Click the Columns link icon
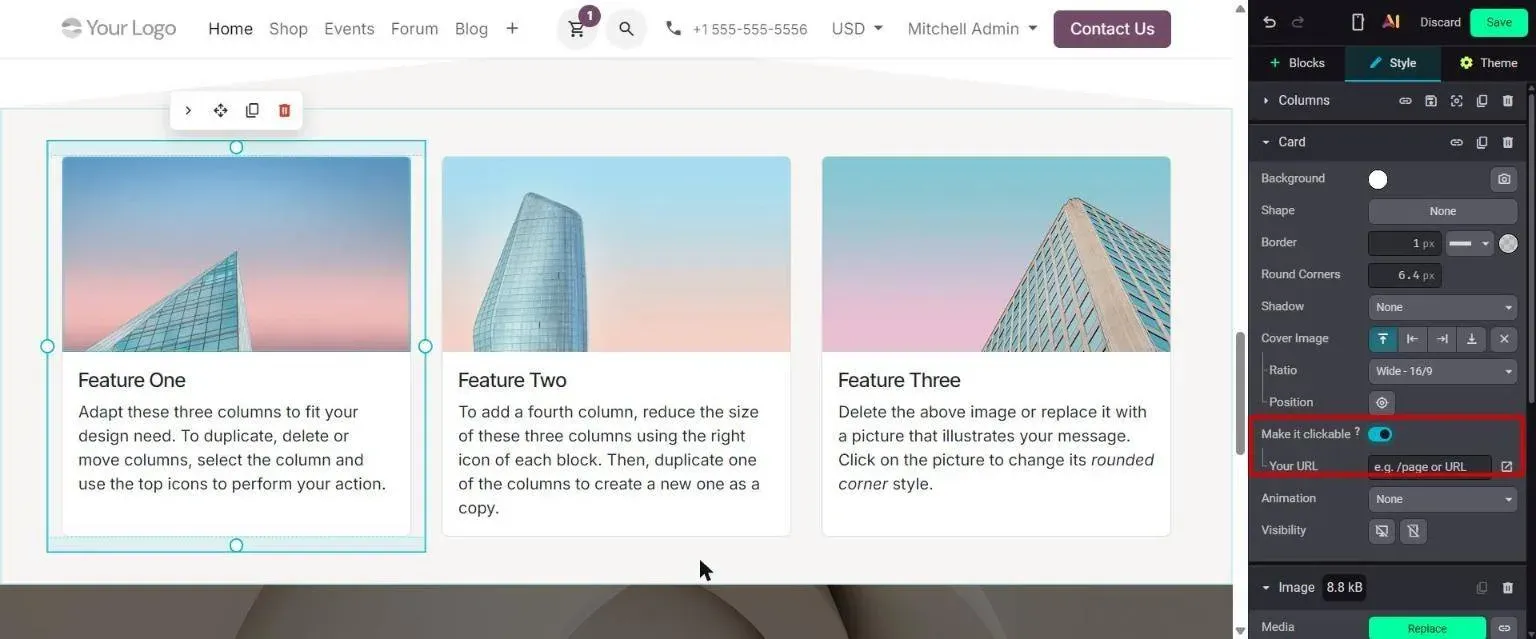Screen dimensions: 1536x639 [x=1405, y=101]
